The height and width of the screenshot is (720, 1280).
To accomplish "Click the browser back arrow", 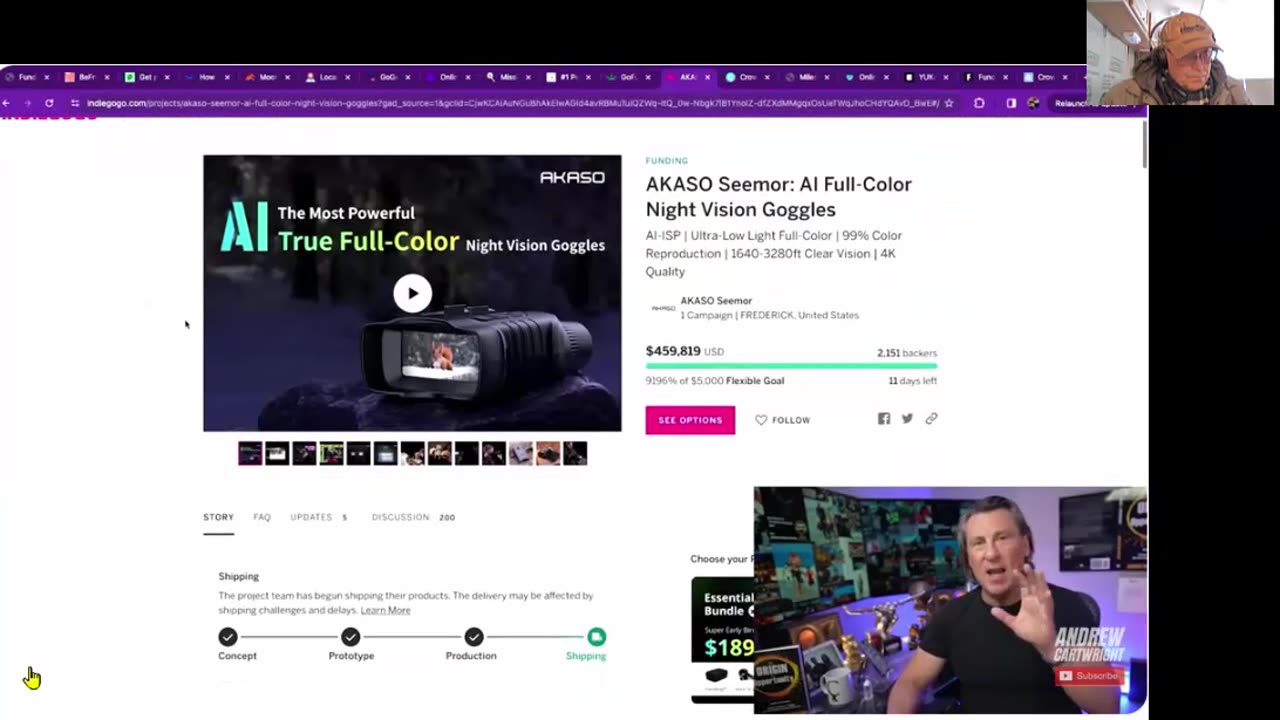I will click(7, 103).
